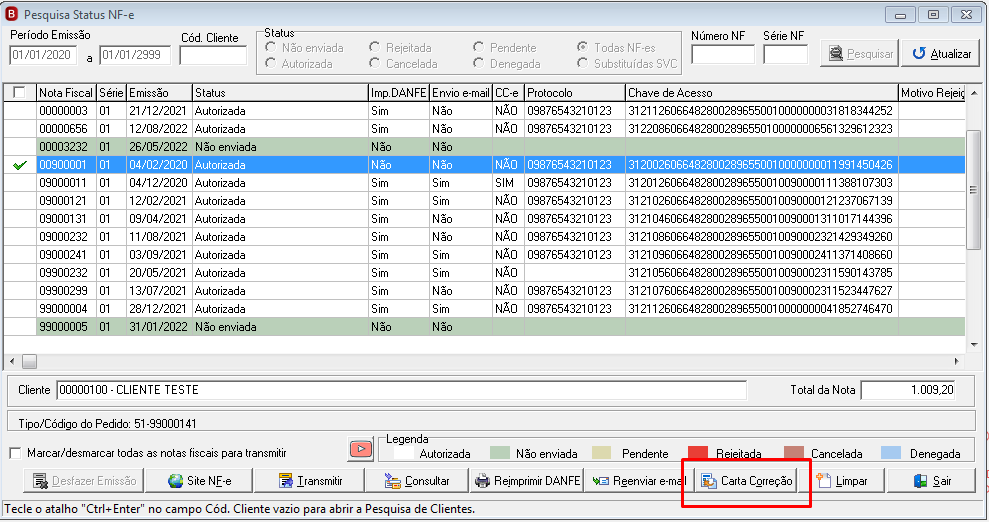Click red play button beside Legenda
The image size is (989, 522).
point(361,449)
